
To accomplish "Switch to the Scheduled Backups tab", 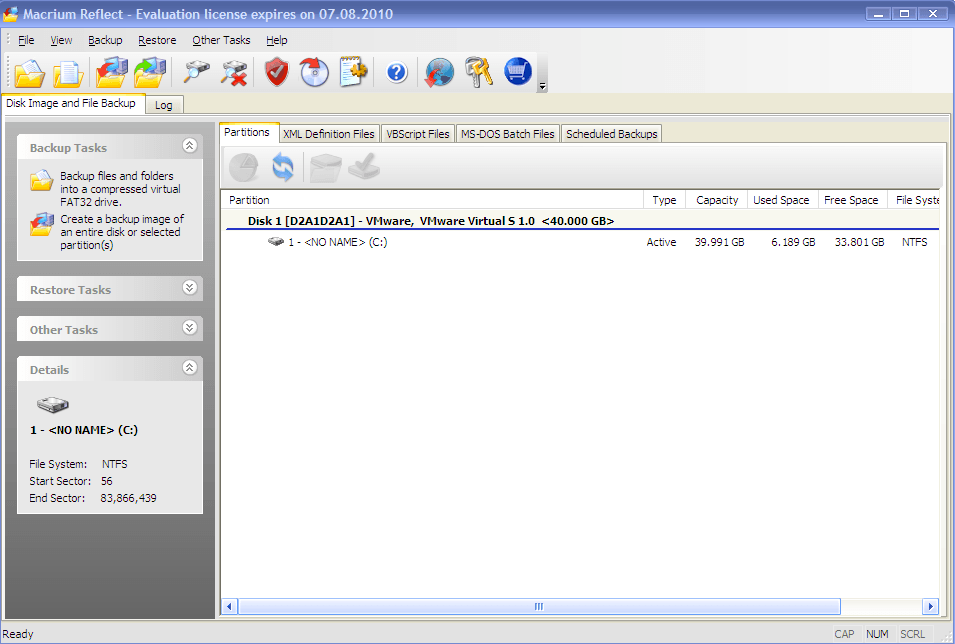I will tap(611, 132).
